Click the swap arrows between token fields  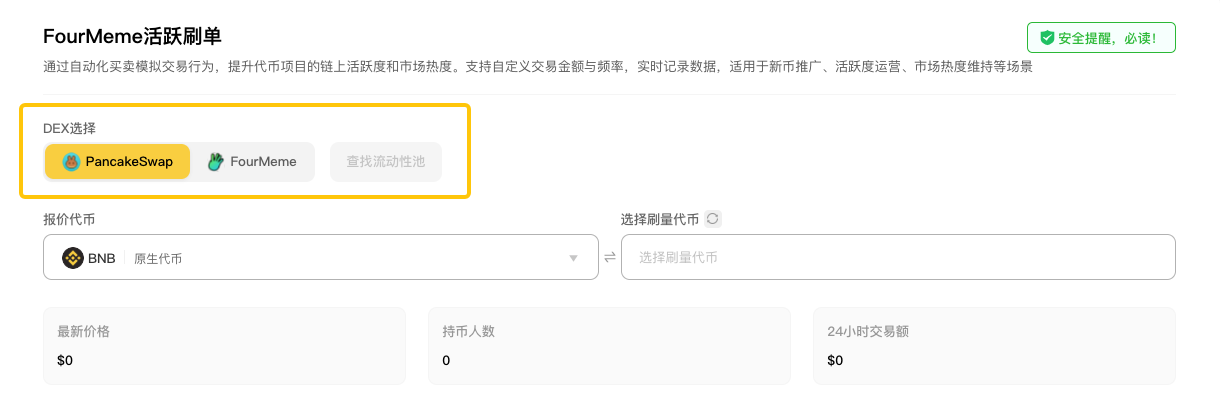click(610, 258)
